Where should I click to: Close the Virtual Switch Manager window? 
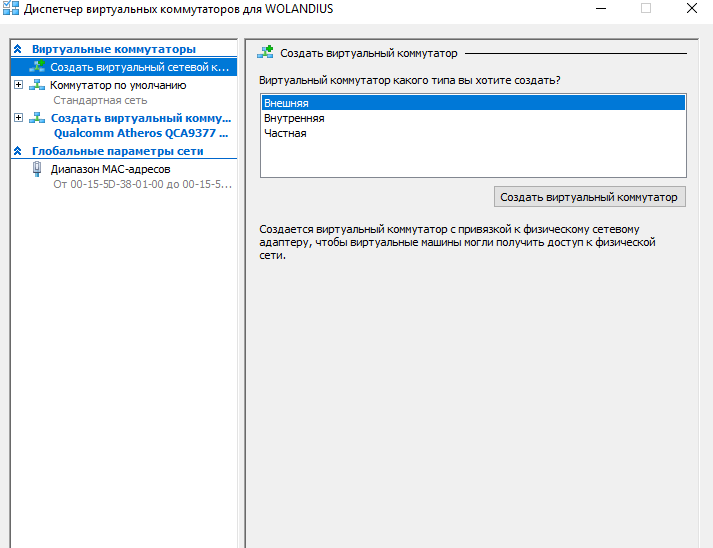pyautogui.click(x=692, y=8)
